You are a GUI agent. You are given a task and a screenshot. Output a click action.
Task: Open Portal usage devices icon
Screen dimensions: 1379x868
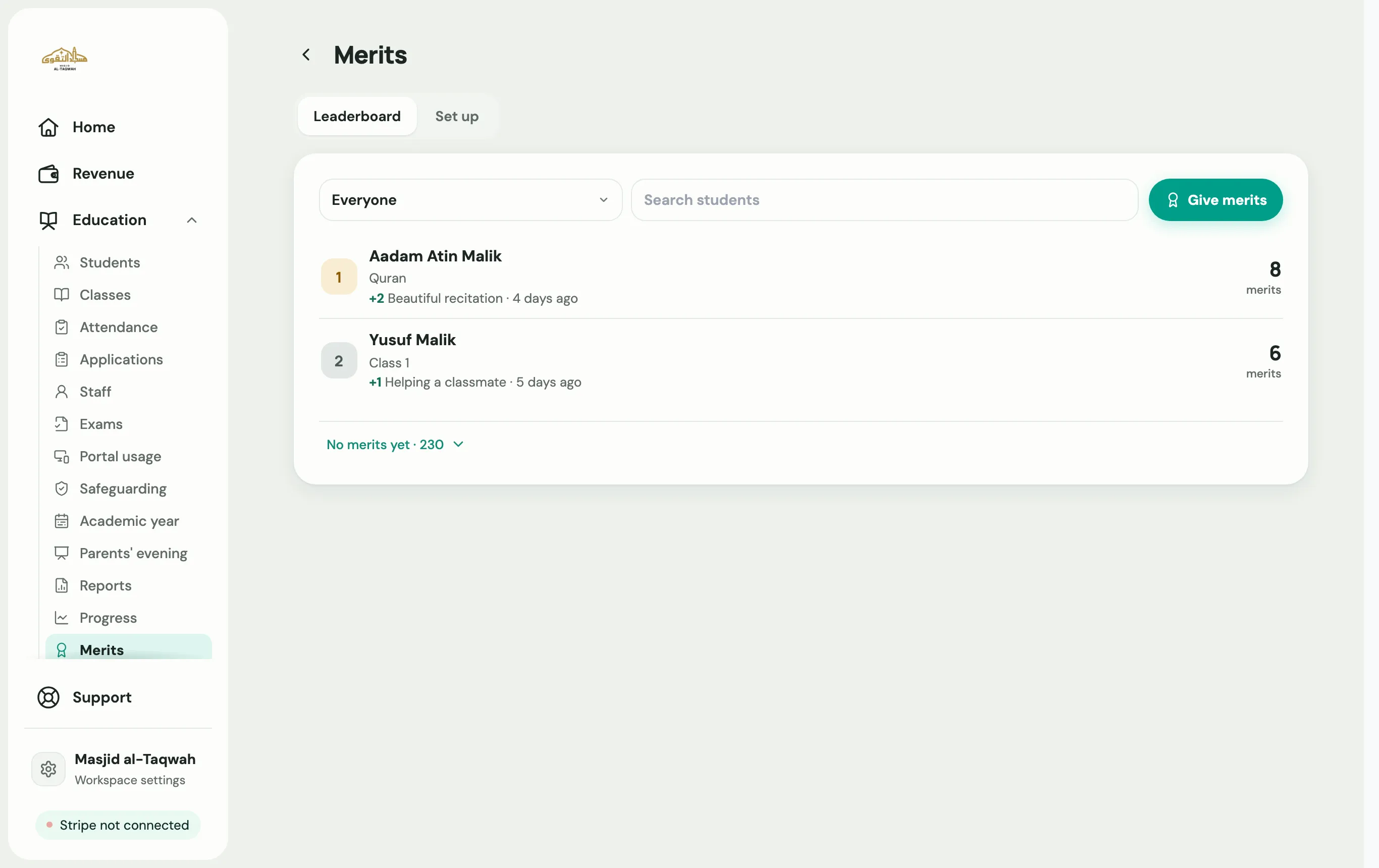pyautogui.click(x=61, y=456)
